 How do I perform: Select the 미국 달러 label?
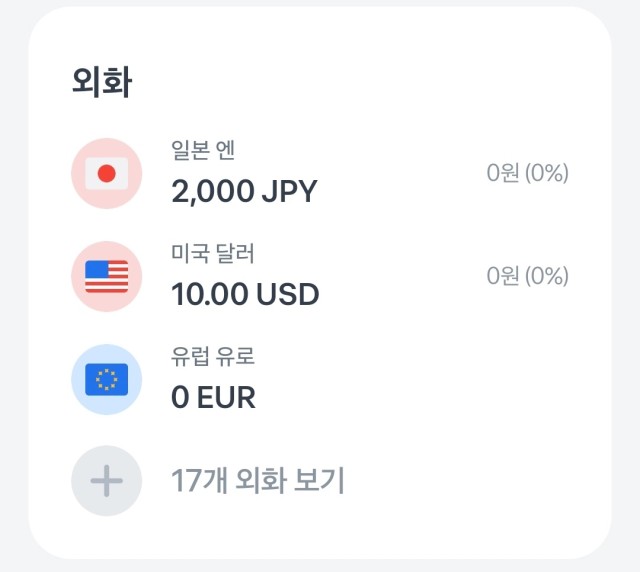point(213,253)
